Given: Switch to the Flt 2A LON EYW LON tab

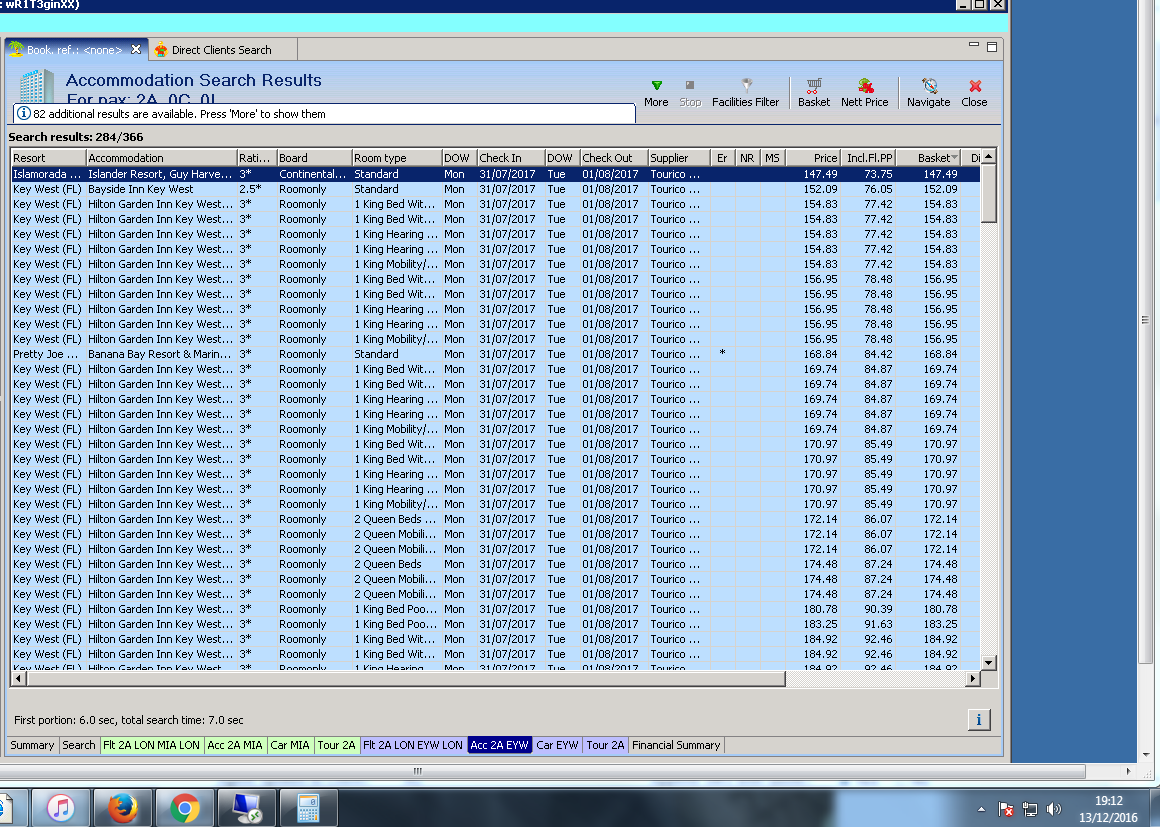Looking at the screenshot, I should pos(413,745).
